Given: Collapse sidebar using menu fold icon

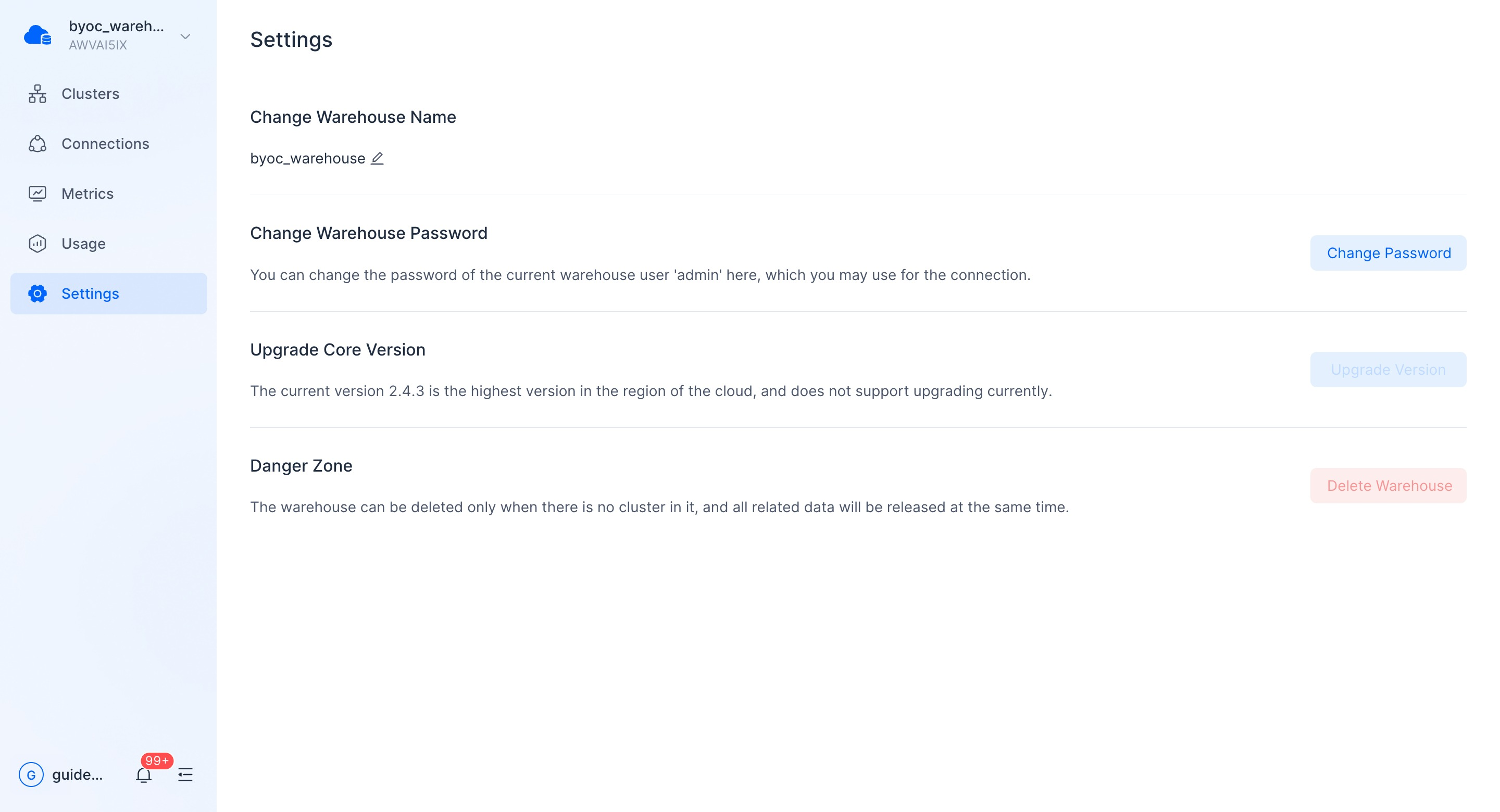Looking at the screenshot, I should pos(185,775).
